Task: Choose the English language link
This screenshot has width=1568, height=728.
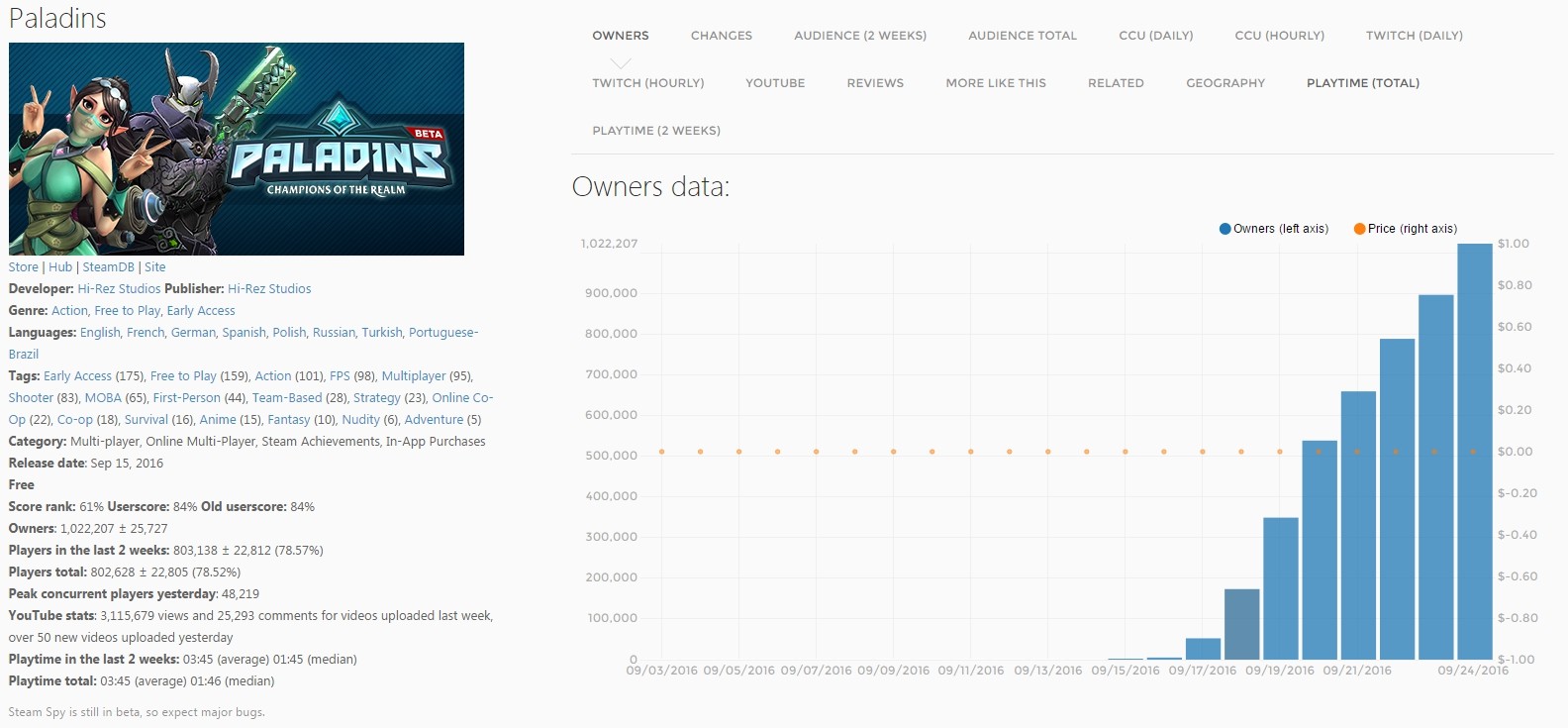Action: pyautogui.click(x=100, y=333)
